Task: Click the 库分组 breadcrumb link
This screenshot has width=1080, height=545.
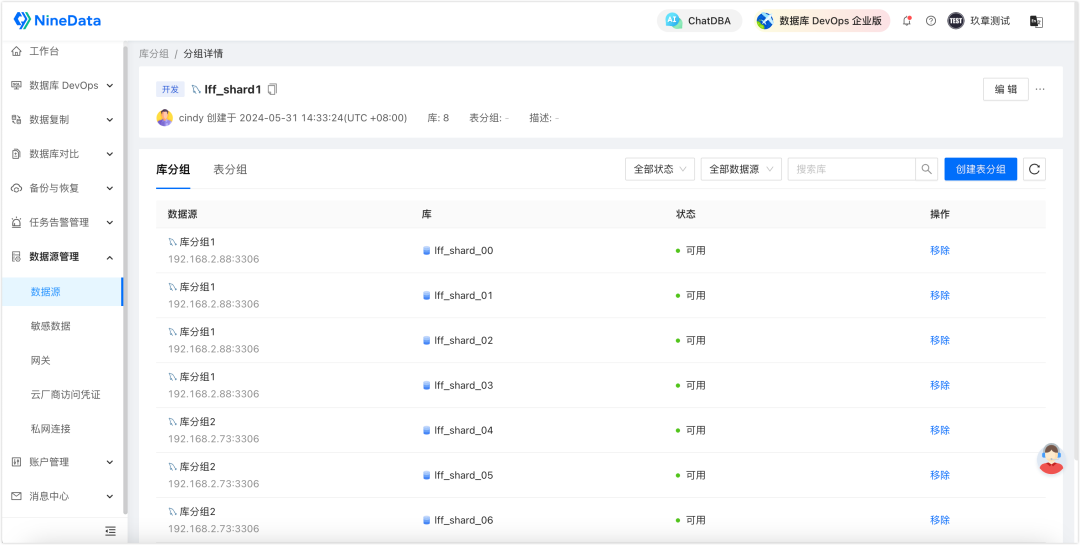Action: pyautogui.click(x=154, y=54)
